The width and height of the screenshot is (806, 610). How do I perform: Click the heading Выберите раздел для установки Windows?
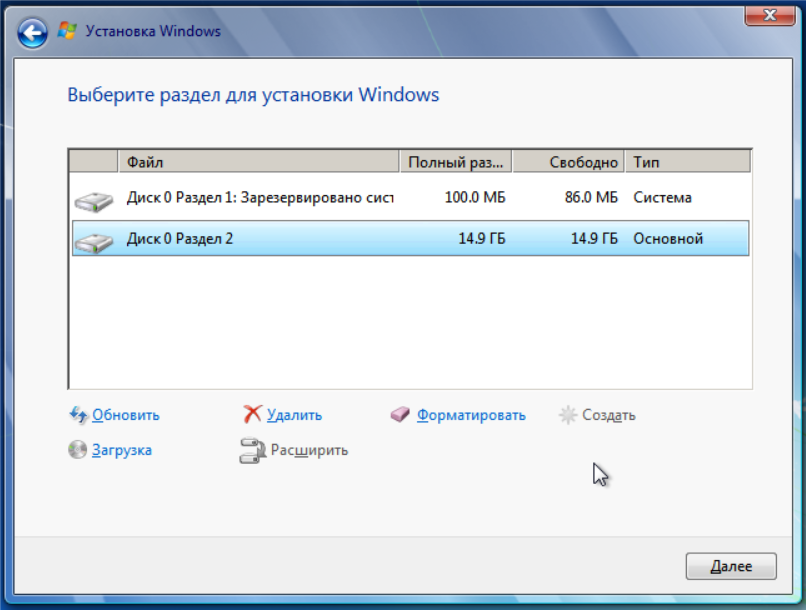tap(253, 96)
